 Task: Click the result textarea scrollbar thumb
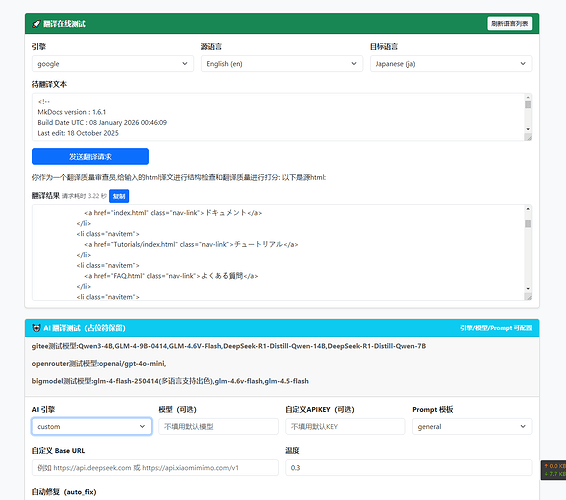click(528, 224)
